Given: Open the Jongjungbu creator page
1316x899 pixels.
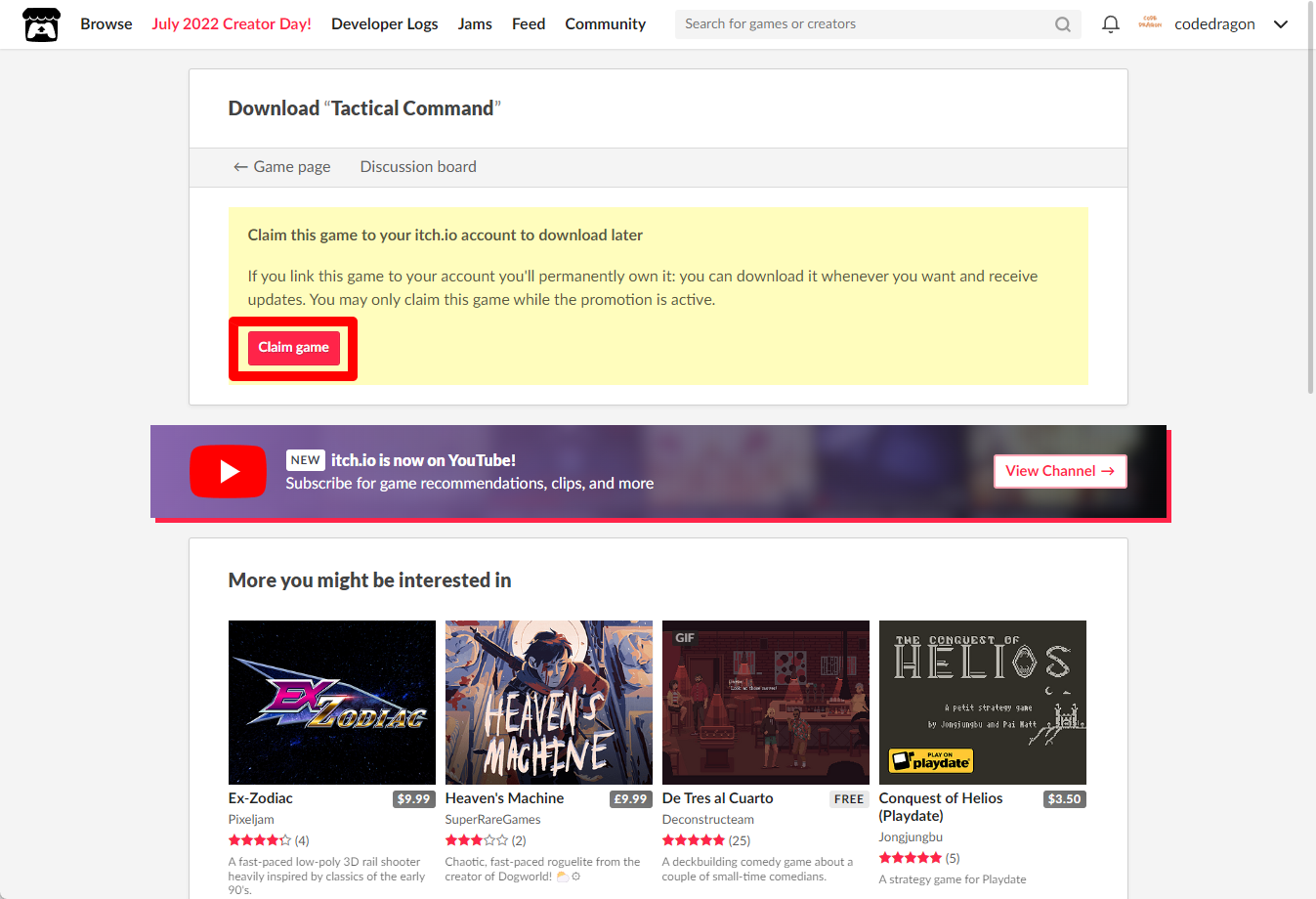Looking at the screenshot, I should [x=911, y=837].
